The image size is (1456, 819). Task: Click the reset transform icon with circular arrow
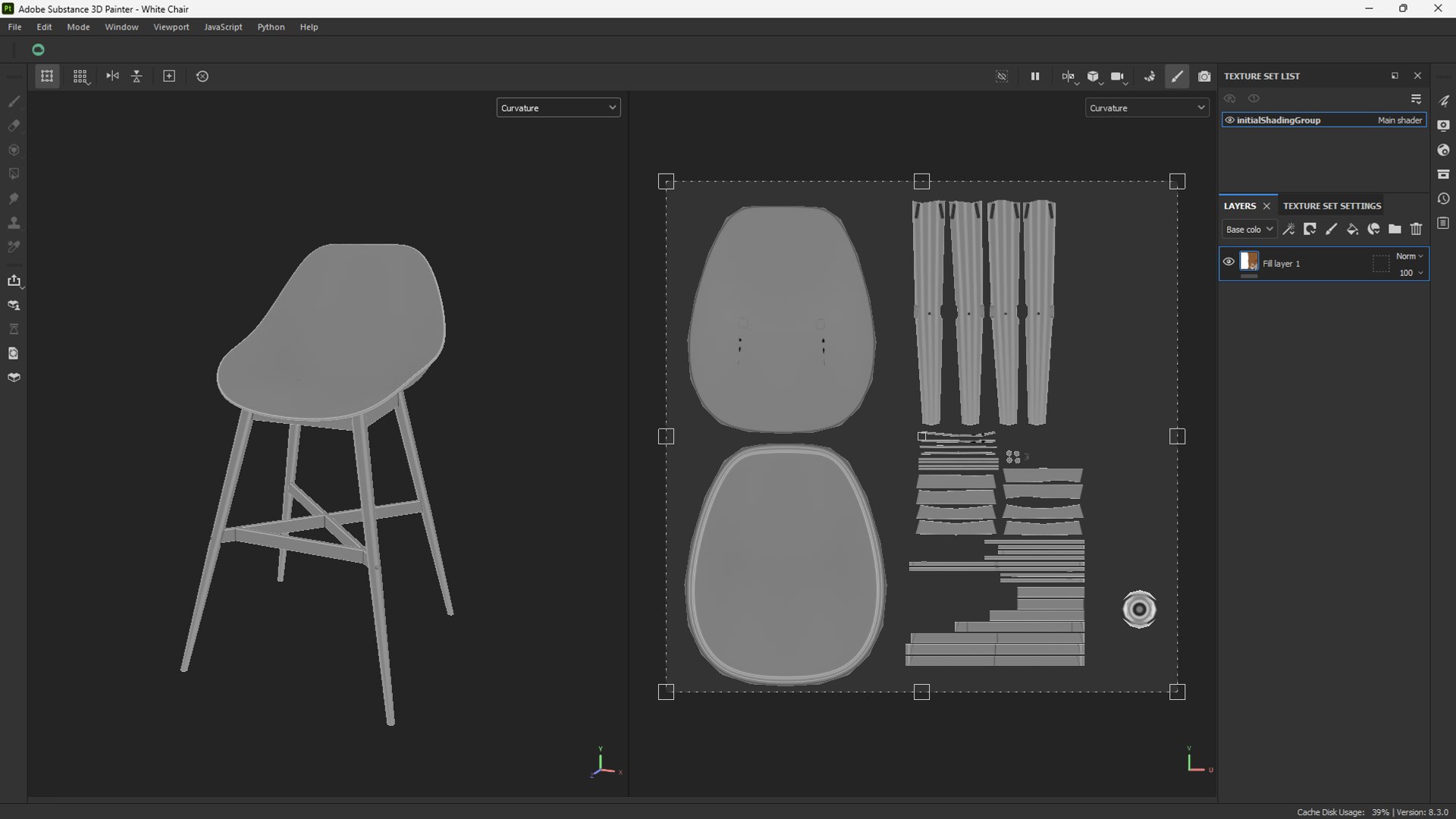click(x=202, y=76)
